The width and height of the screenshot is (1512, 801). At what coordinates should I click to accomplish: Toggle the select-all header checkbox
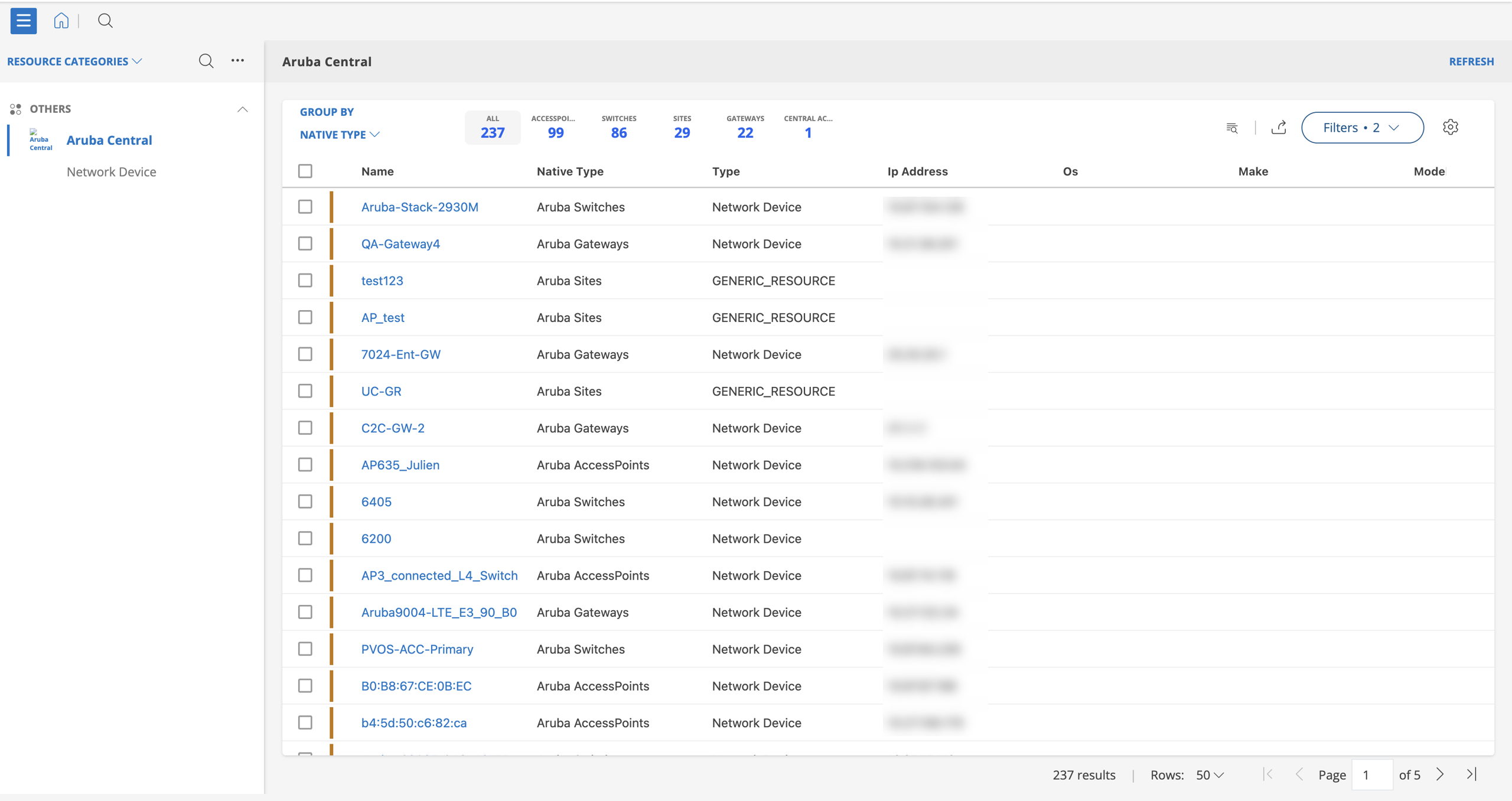pyautogui.click(x=305, y=171)
